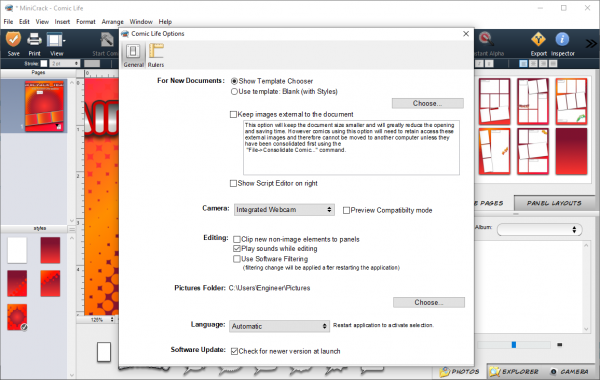The height and width of the screenshot is (380, 600).
Task: Open the Photos source tab
Action: pyautogui.click(x=460, y=371)
